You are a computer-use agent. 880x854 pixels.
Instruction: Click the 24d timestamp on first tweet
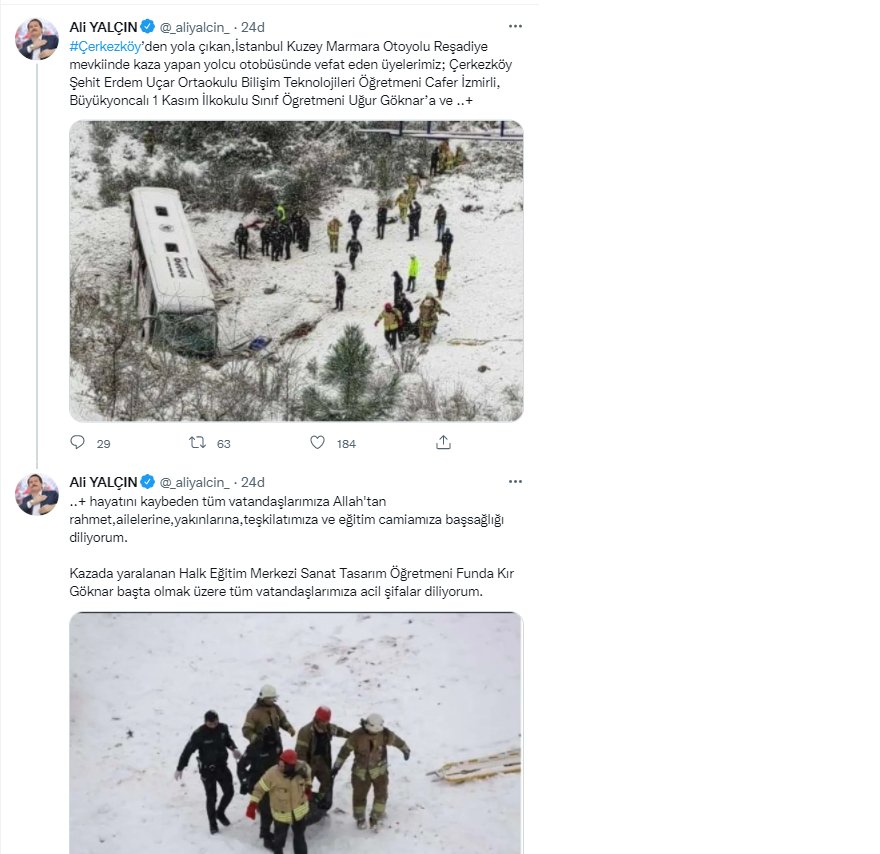click(x=253, y=27)
